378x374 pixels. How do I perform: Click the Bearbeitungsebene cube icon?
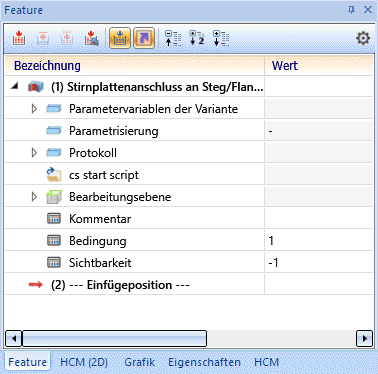click(54, 197)
